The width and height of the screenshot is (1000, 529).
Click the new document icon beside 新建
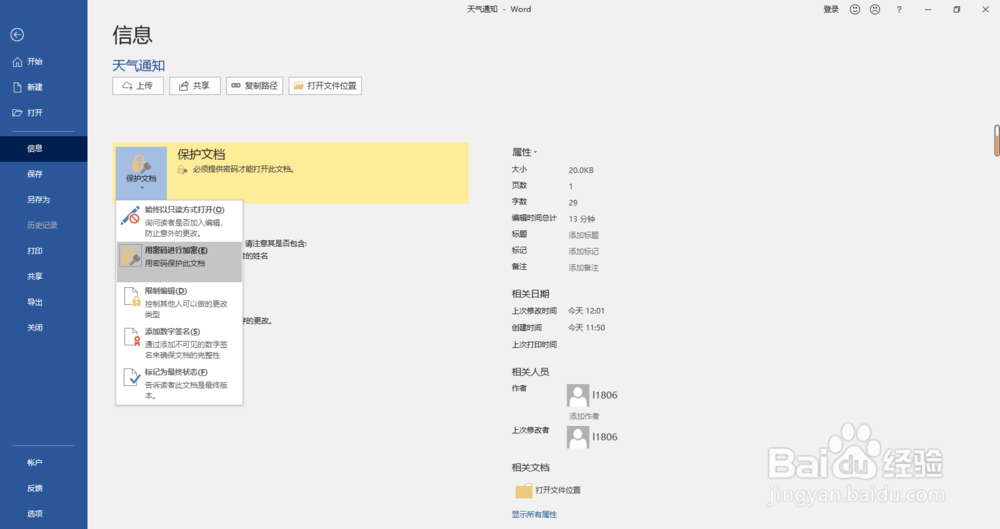pos(17,87)
